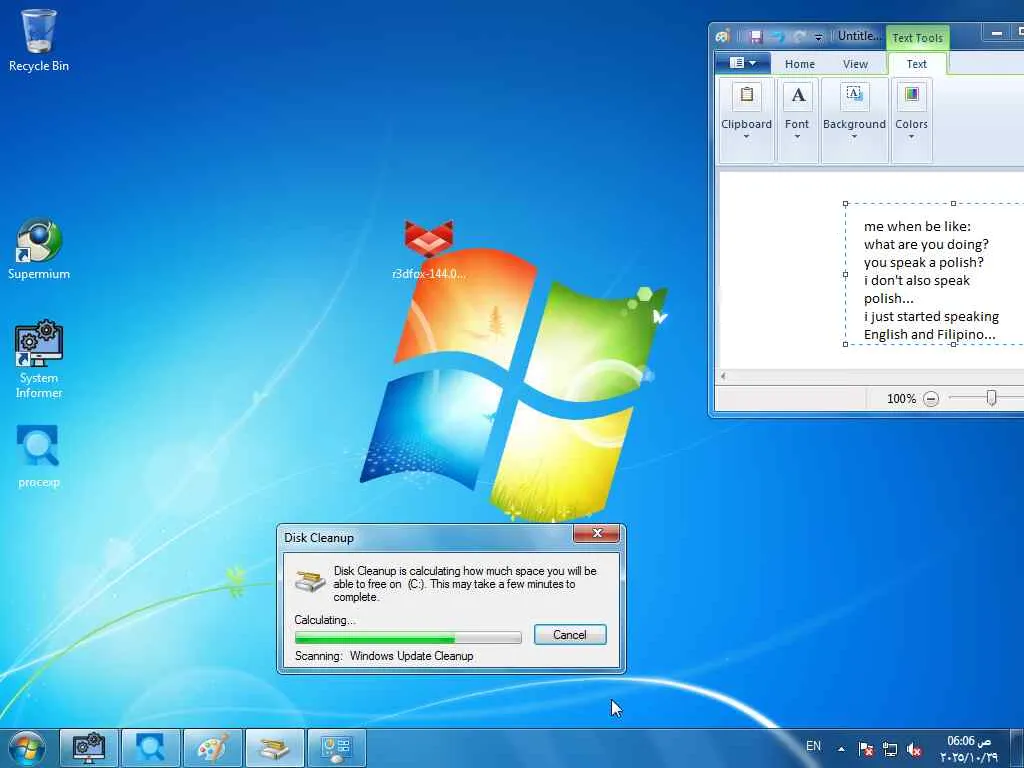
Task: Click 'Scanning: Windows Update Cleanup' status text
Action: pyautogui.click(x=384, y=656)
